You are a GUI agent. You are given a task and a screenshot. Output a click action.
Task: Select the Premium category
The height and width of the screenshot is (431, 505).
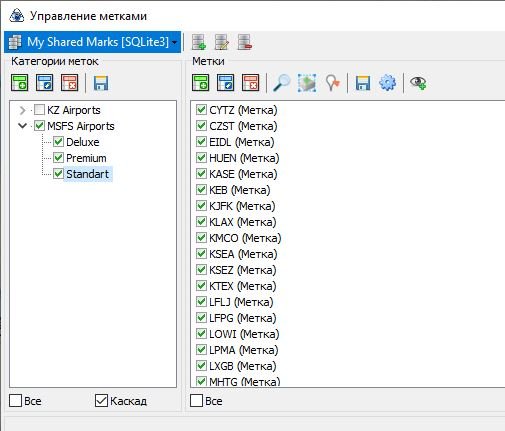click(86, 158)
